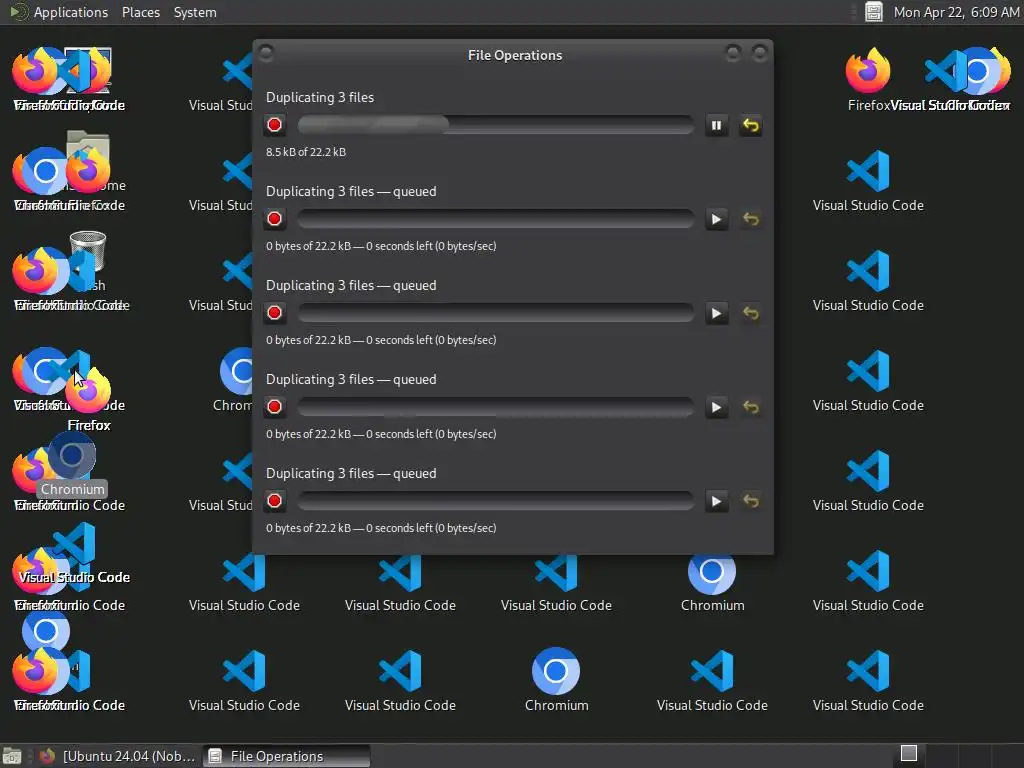
Task: Click the File Operations dialog title
Action: (515, 56)
